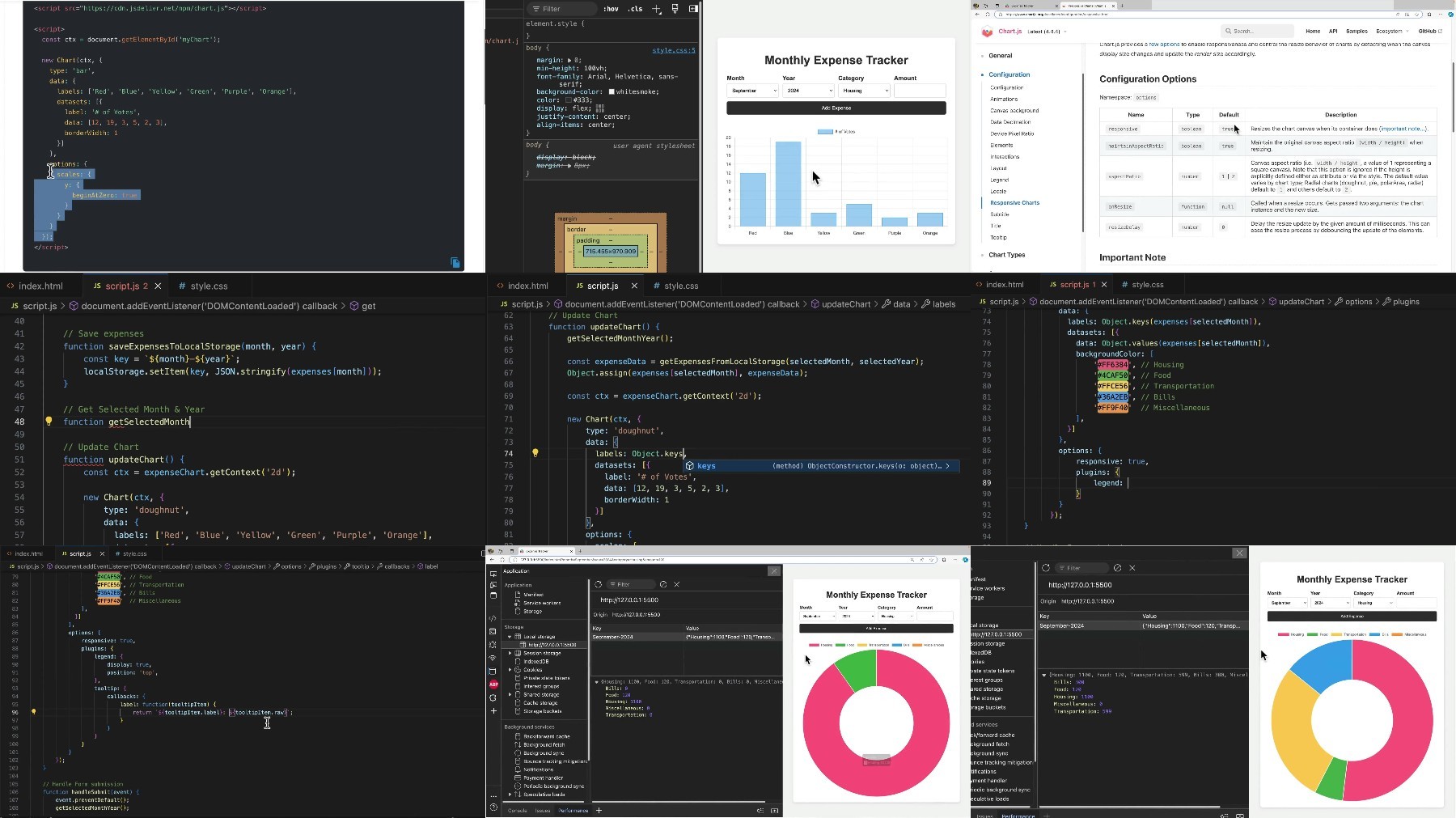Follow the 'important note...' link in responsive row
Image resolution: width=1456 pixels, height=818 pixels.
click(x=1403, y=129)
